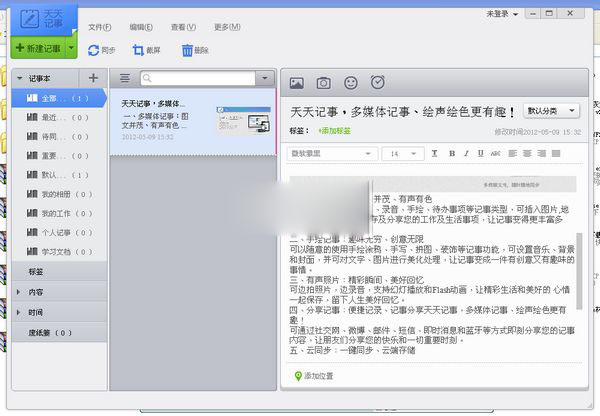Screen dimensions: 600x416
Task: Add a notebook with the plus icon
Action: point(93,77)
